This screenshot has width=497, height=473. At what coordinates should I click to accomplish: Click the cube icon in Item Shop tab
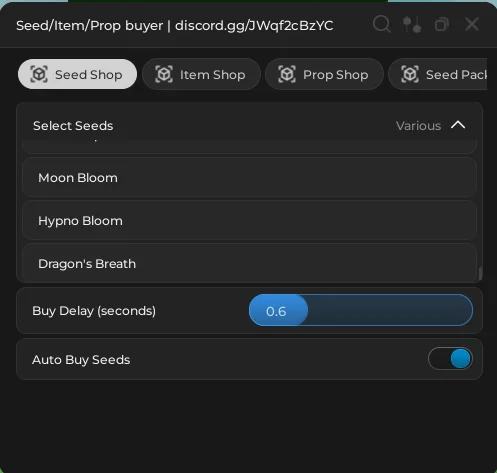(x=164, y=74)
